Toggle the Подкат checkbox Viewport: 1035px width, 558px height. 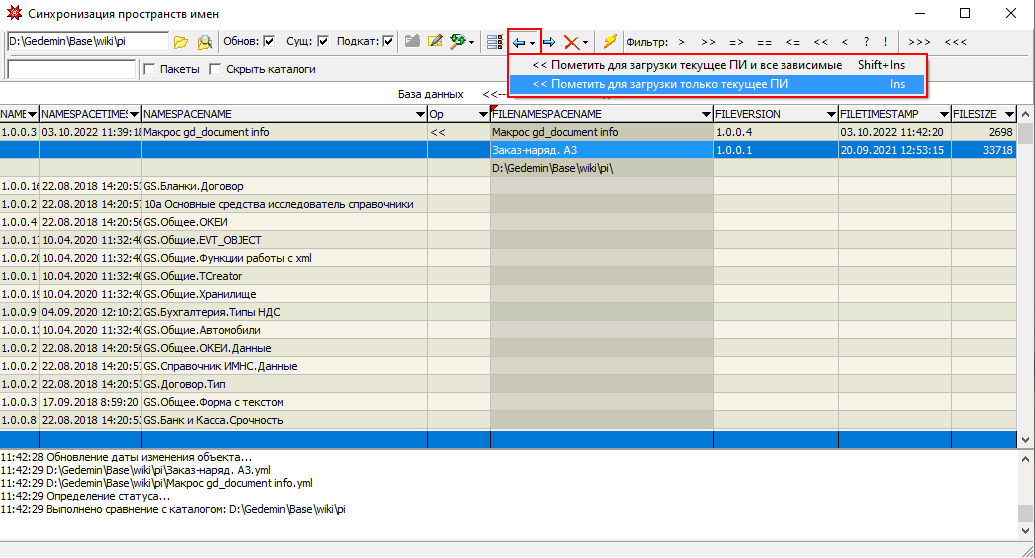tap(388, 42)
